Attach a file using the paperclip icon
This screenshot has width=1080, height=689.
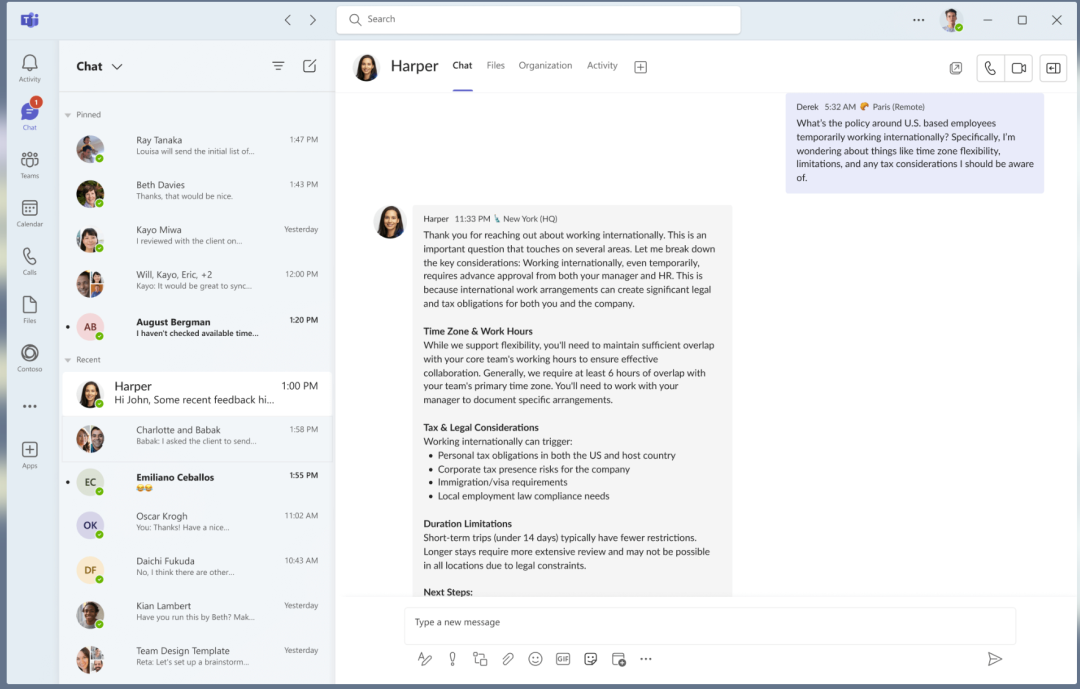pos(508,659)
